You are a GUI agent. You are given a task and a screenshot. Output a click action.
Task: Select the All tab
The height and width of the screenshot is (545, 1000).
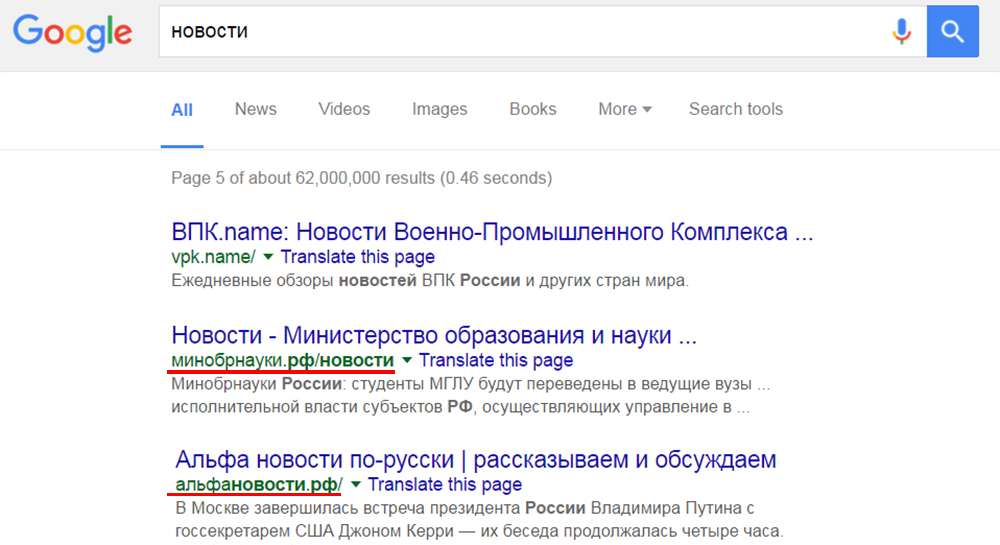[x=182, y=110]
